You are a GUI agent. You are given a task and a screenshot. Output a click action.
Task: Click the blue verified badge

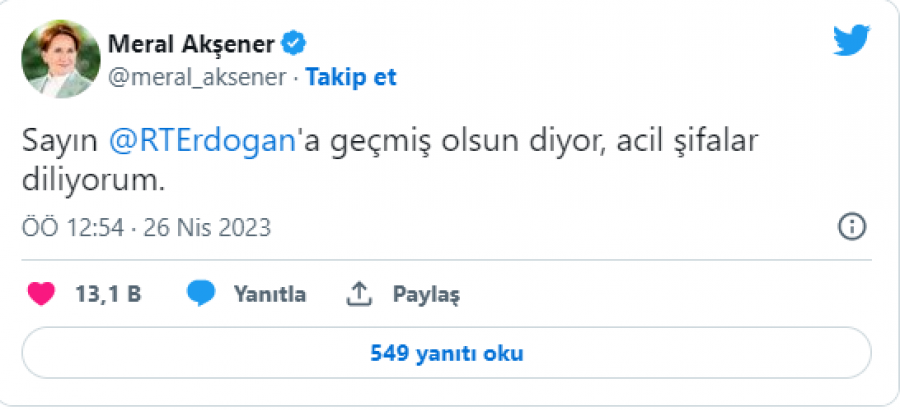click(293, 43)
